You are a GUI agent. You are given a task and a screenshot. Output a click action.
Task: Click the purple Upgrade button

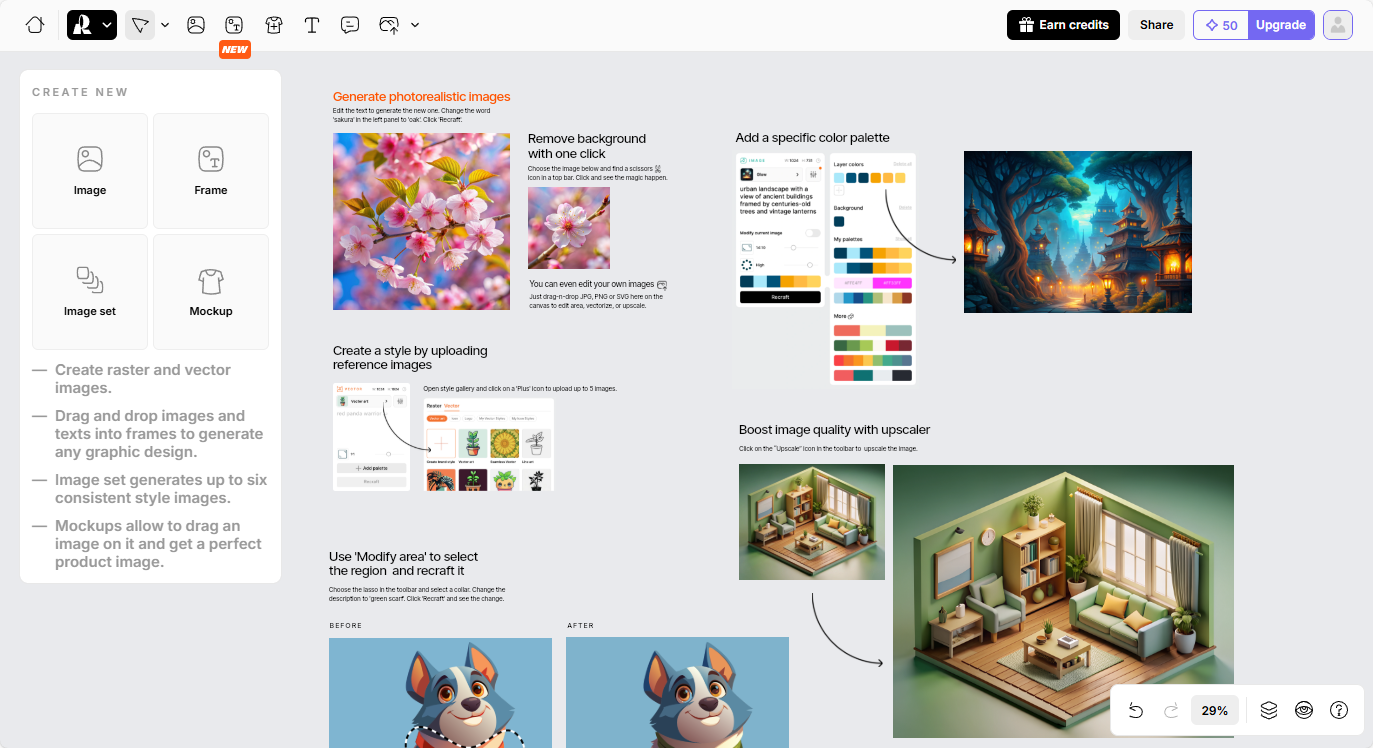[1280, 25]
